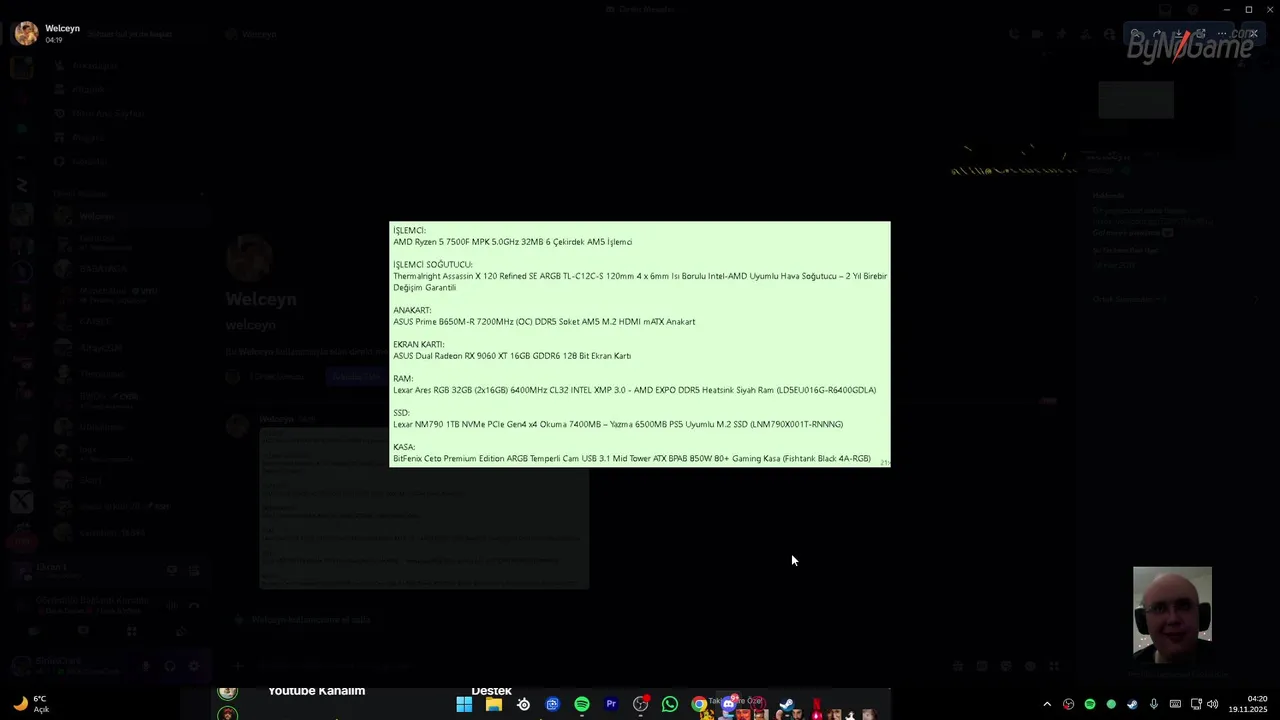This screenshot has width=1280, height=720.
Task: Open the 6°C Açık weather widget
Action: [x=30, y=704]
